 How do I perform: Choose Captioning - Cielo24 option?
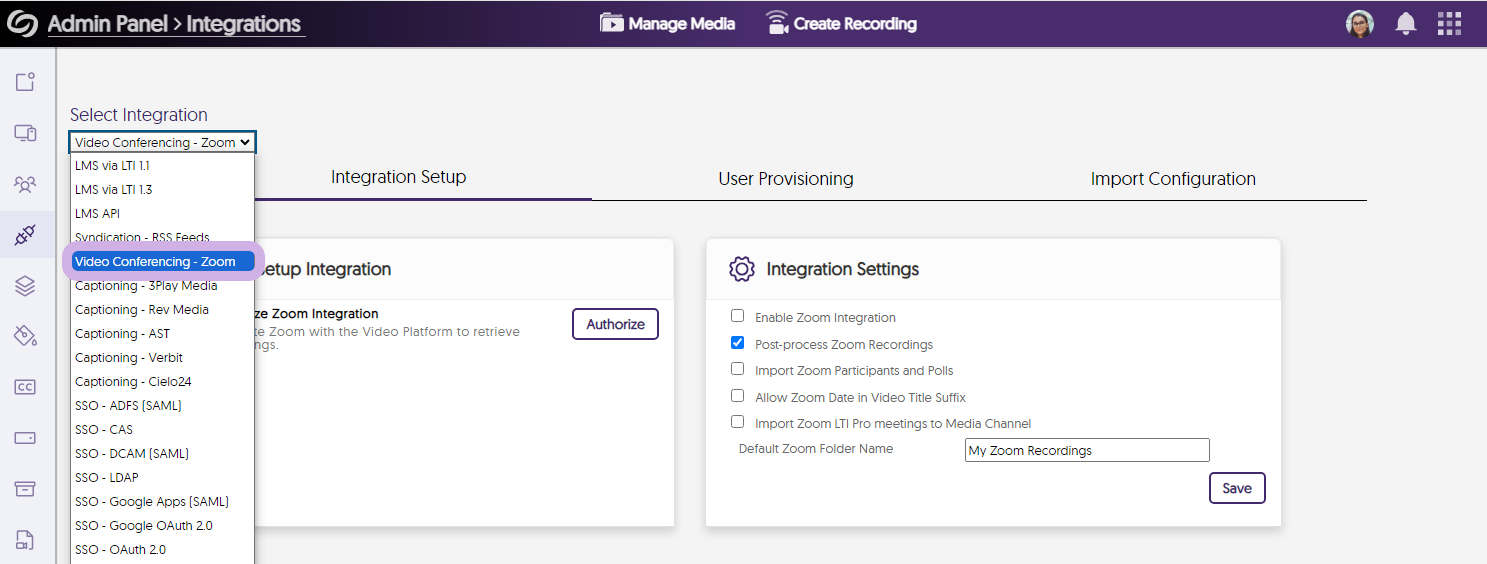click(x=162, y=381)
